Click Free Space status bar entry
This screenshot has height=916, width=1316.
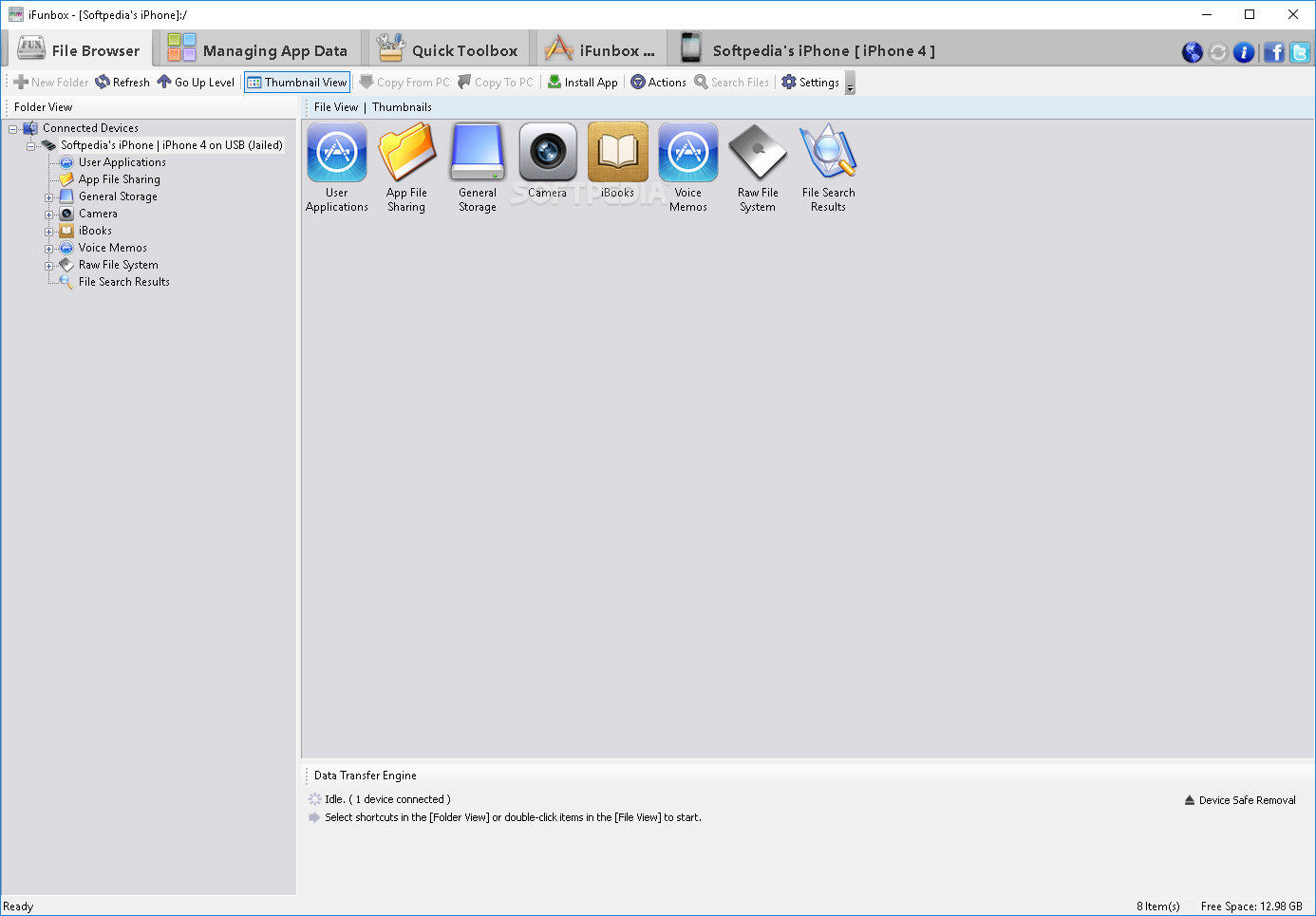tap(1251, 907)
